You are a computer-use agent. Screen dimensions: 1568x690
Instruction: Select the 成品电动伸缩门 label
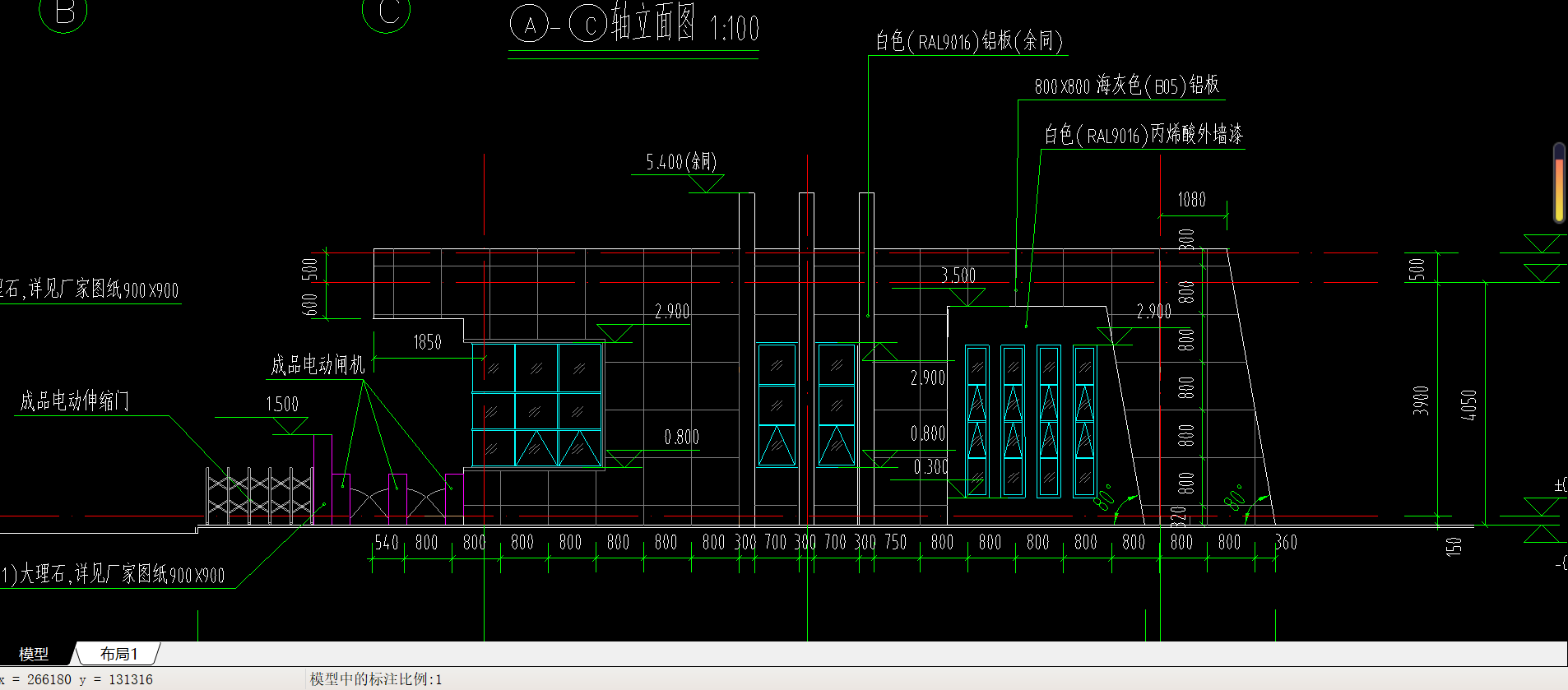point(75,401)
